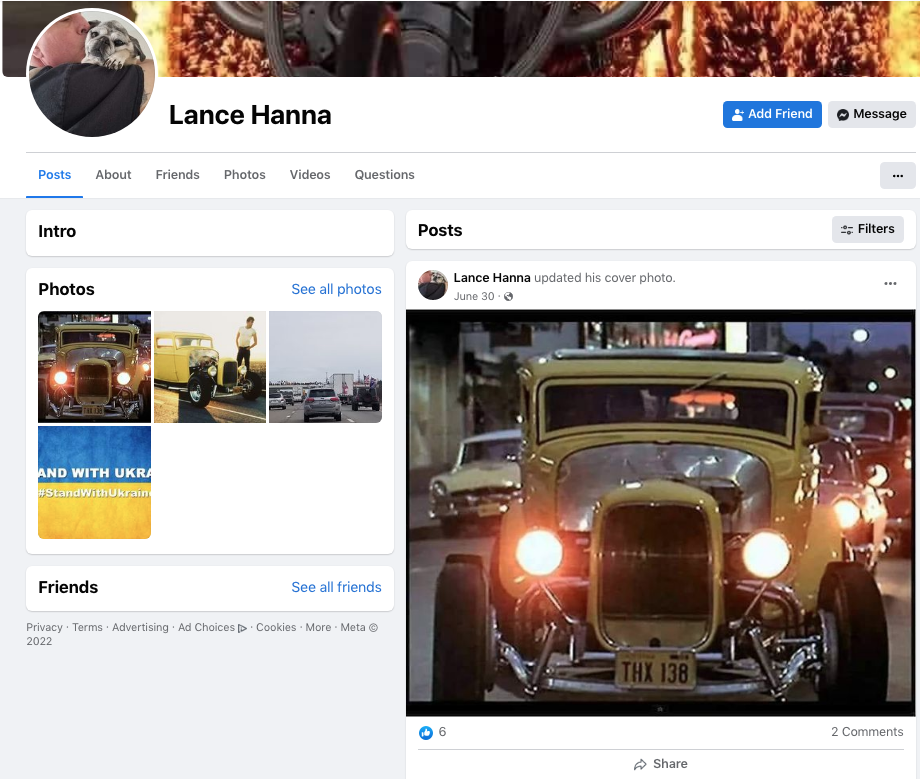Screen dimensions: 920x779
Task: Expand the More footer link
Action: [x=318, y=627]
